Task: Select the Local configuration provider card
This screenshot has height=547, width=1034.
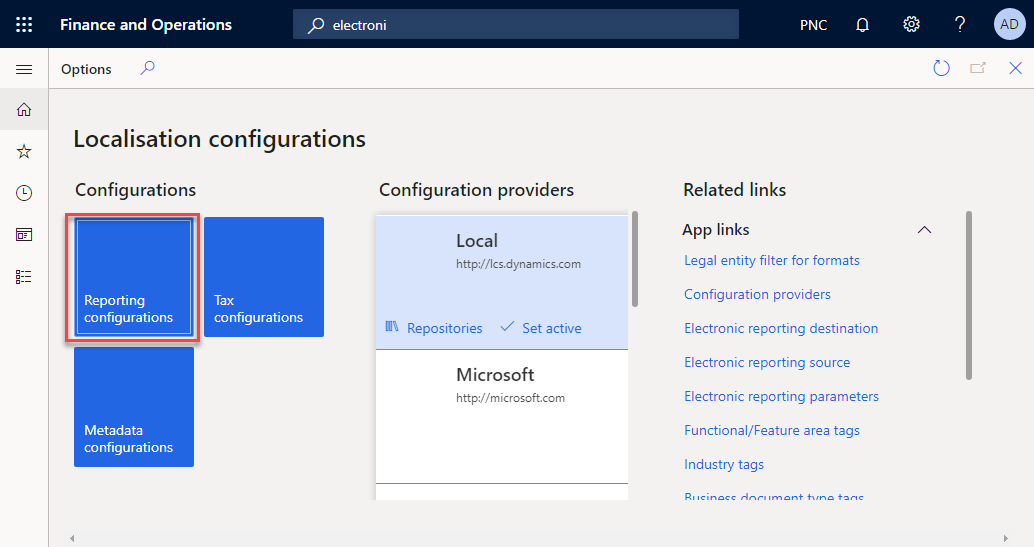Action: 502,282
